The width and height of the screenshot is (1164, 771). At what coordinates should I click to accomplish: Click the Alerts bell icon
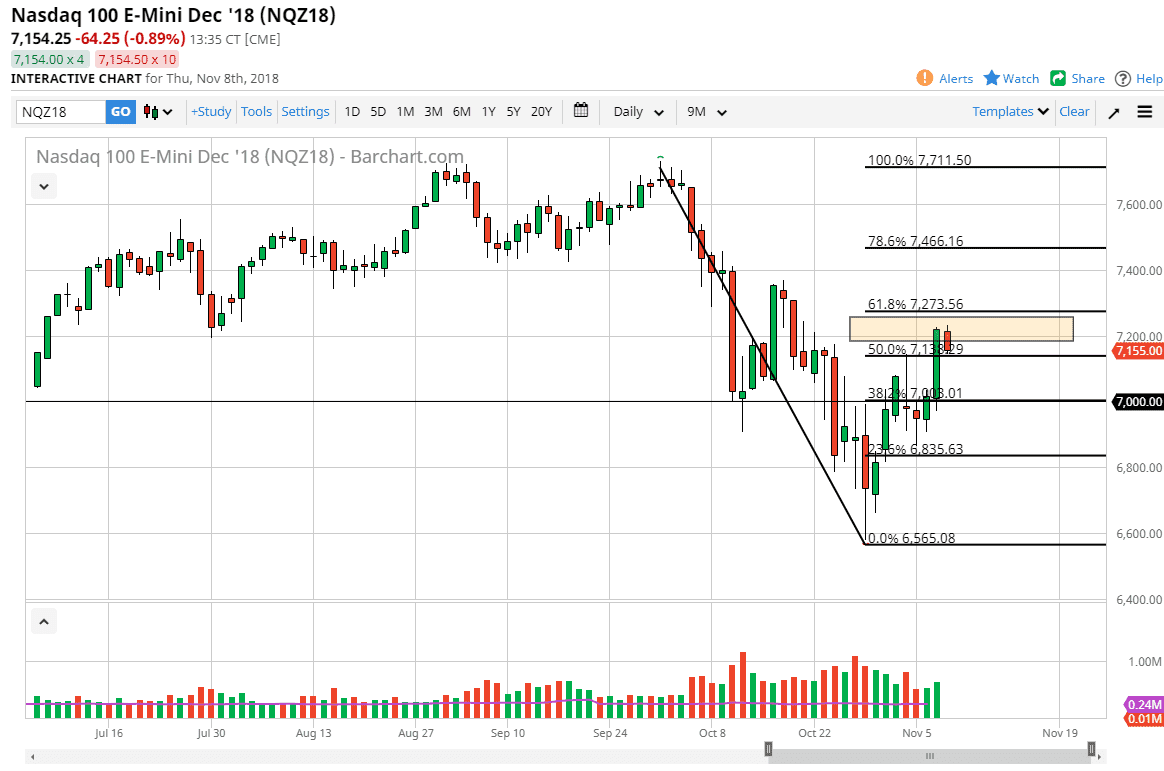click(x=925, y=78)
